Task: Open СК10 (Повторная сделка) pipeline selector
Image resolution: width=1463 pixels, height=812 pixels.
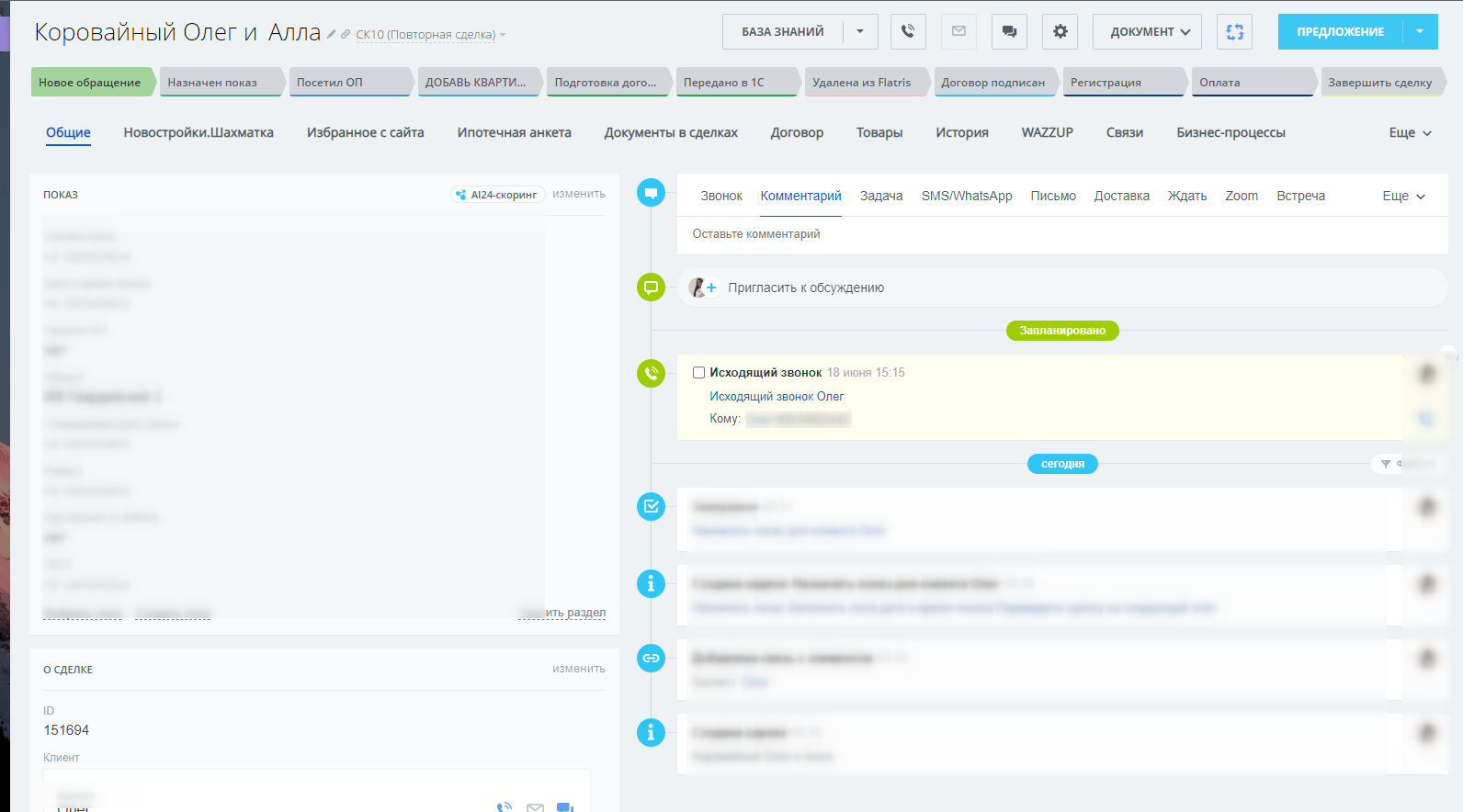Action: click(x=430, y=35)
